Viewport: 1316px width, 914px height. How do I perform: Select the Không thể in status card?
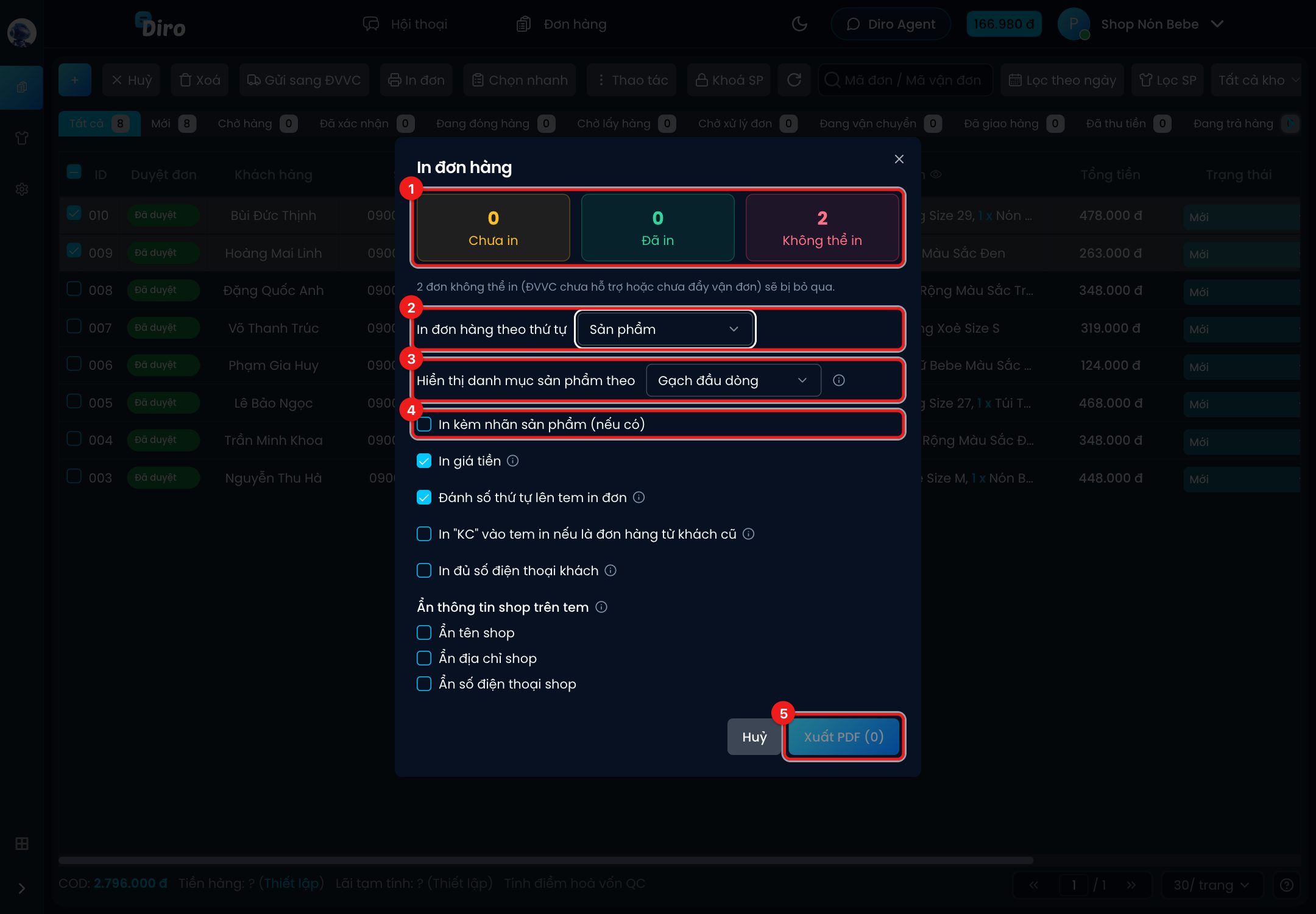[822, 228]
